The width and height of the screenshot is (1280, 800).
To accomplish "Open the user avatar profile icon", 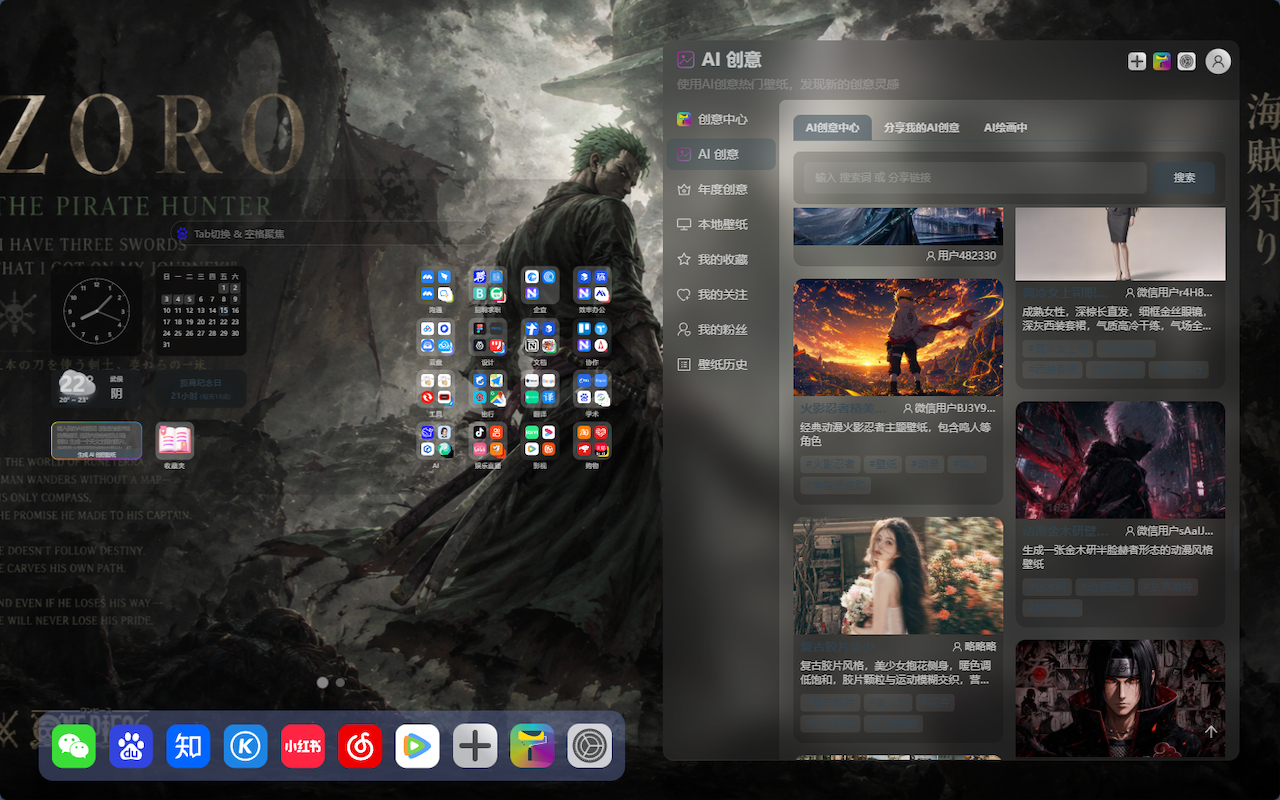I will (1218, 61).
